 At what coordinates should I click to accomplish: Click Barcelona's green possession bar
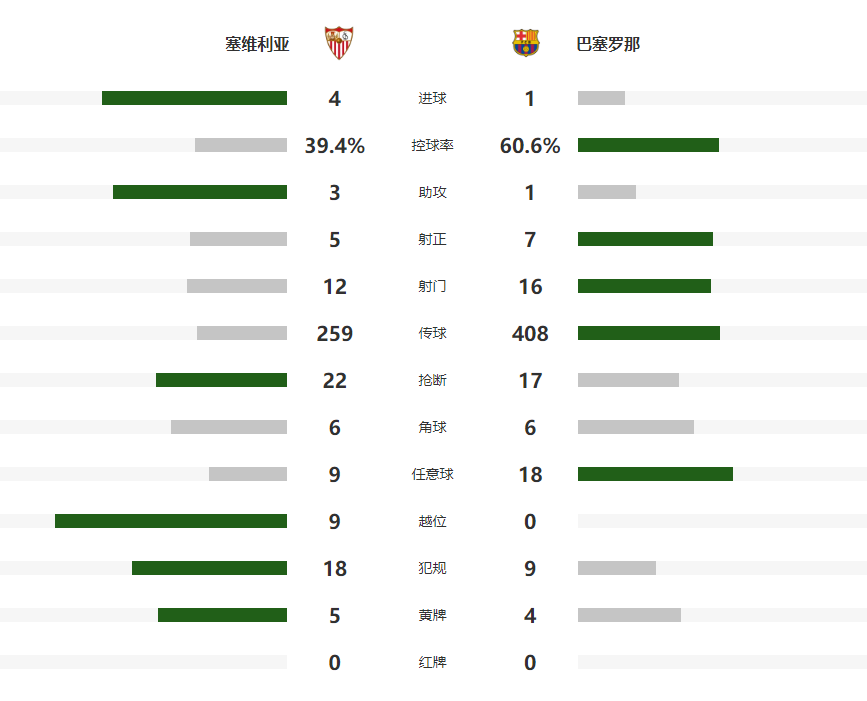point(648,145)
